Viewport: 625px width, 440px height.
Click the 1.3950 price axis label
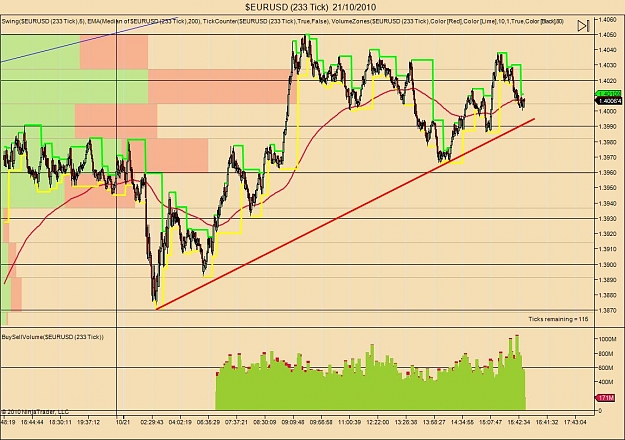pos(607,188)
